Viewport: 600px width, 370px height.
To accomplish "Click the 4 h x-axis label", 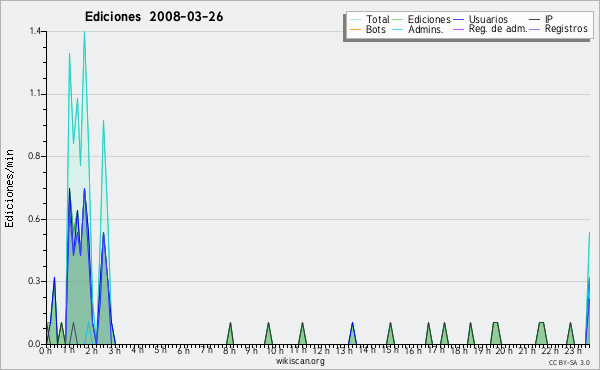I will [x=137, y=350].
